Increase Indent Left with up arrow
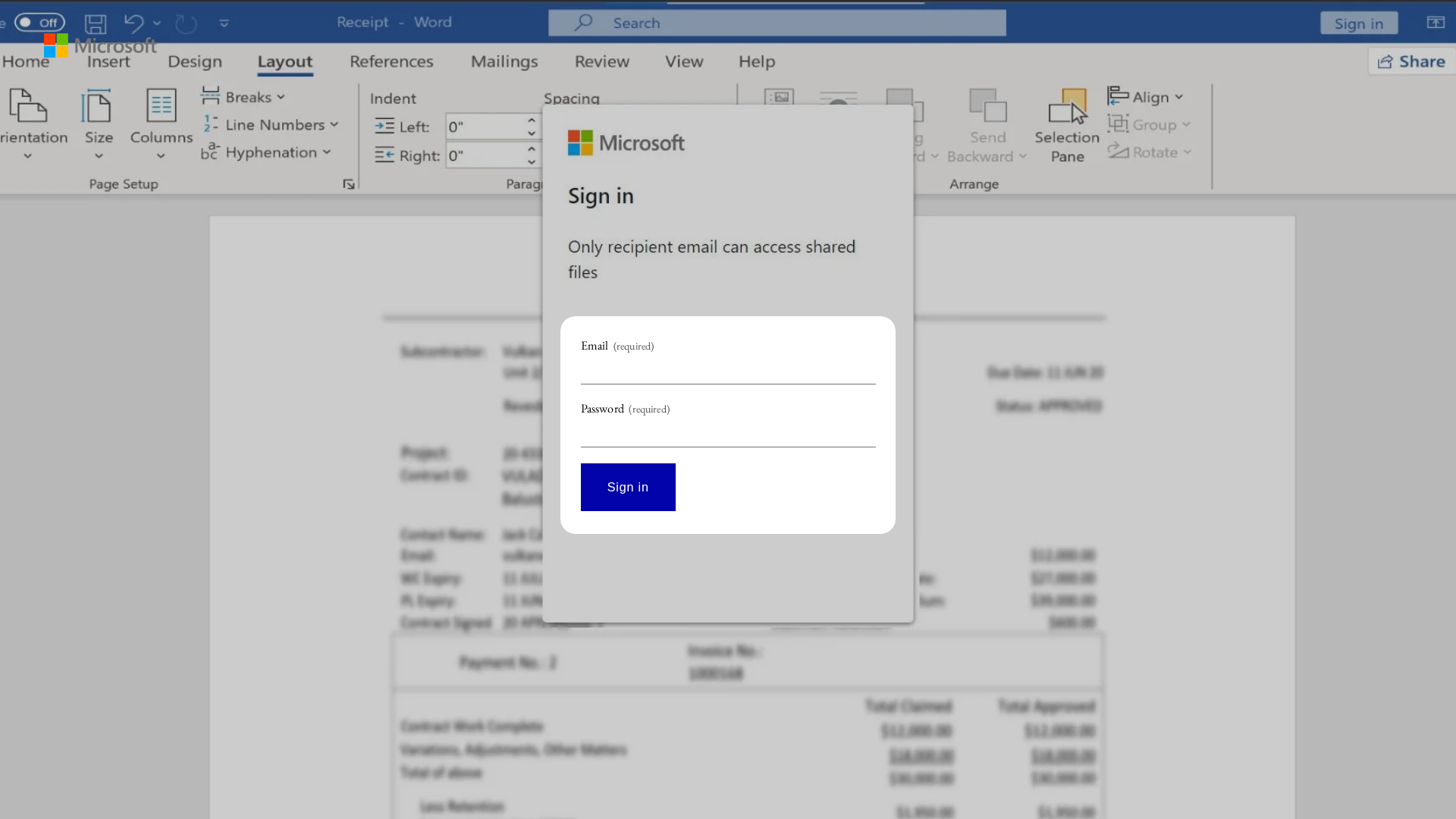This screenshot has height=819, width=1456. coord(532,121)
